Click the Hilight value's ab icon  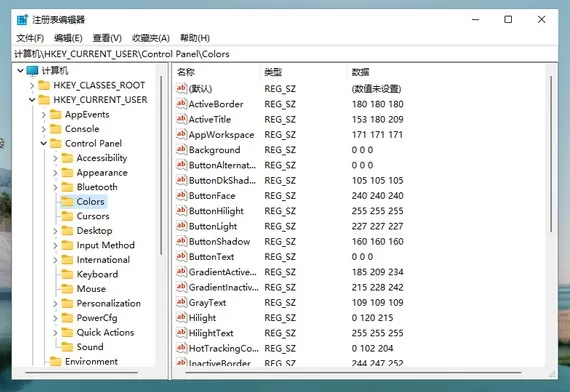click(181, 317)
